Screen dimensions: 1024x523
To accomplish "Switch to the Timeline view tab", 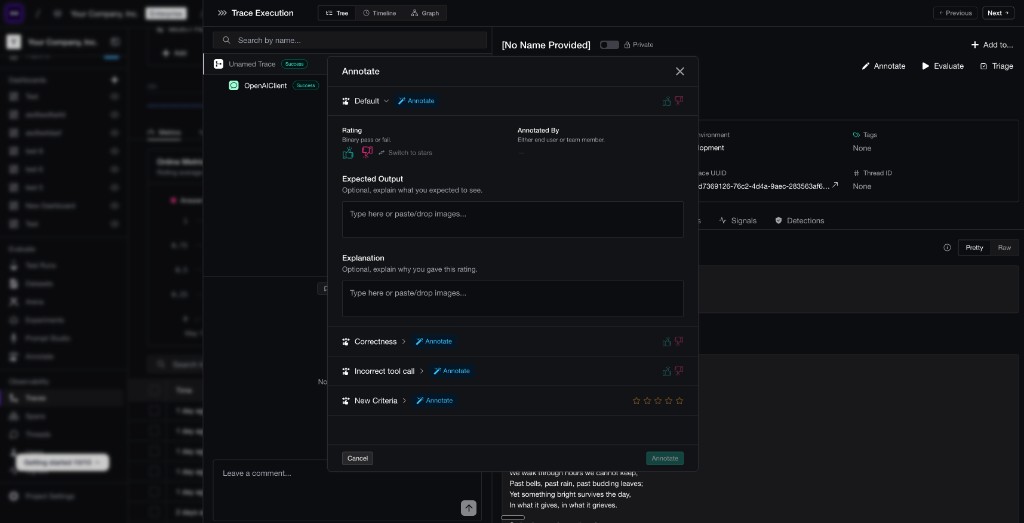I will click(379, 13).
